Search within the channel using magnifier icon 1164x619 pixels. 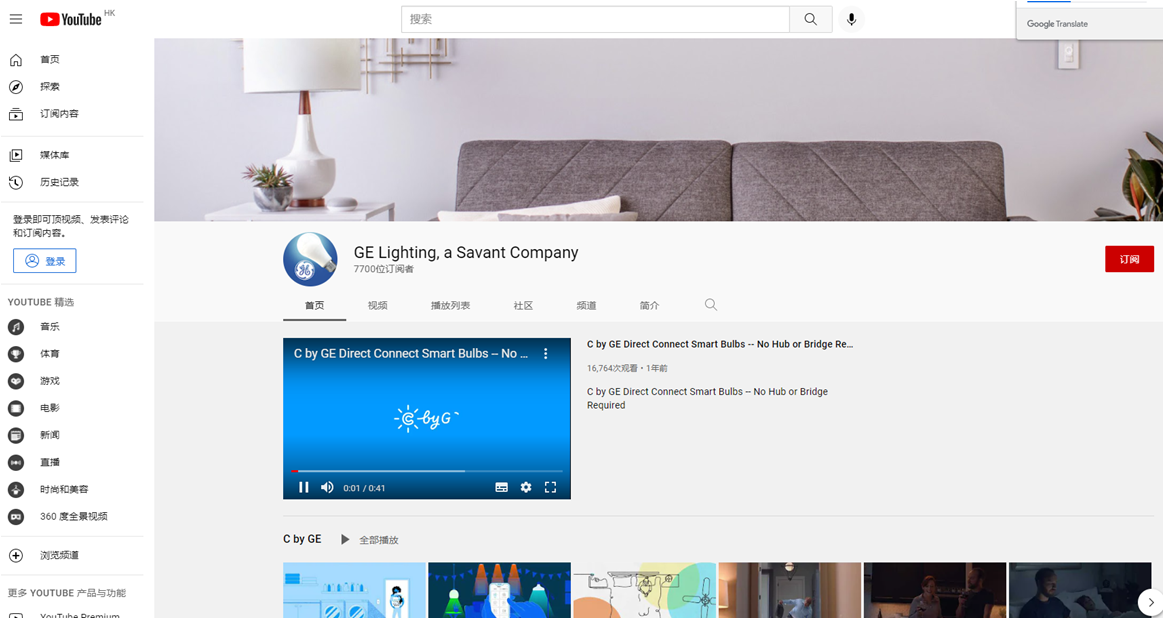tap(710, 305)
